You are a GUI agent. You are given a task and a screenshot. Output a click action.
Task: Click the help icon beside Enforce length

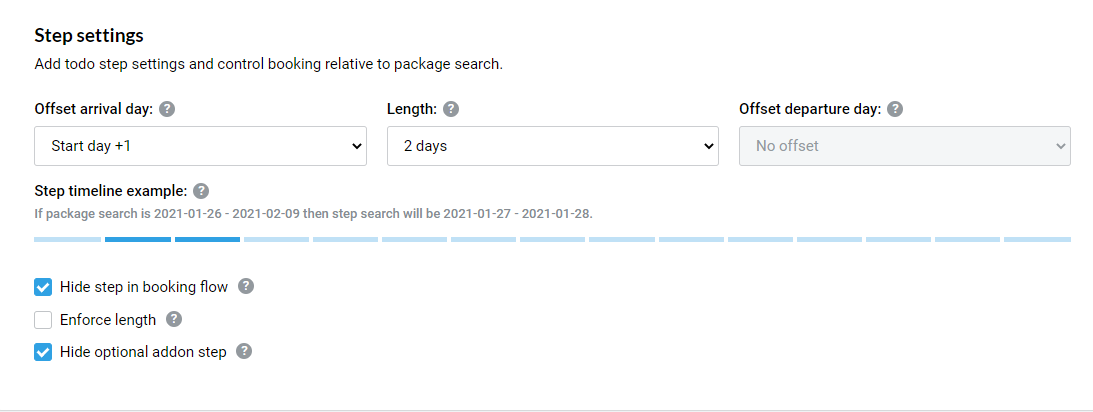[174, 319]
